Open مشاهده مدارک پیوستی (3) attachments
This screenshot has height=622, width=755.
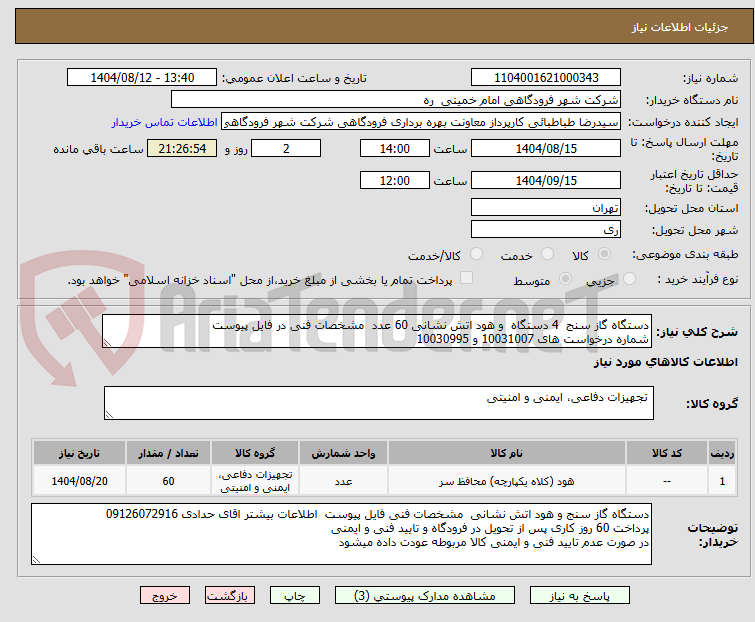pyautogui.click(x=425, y=596)
